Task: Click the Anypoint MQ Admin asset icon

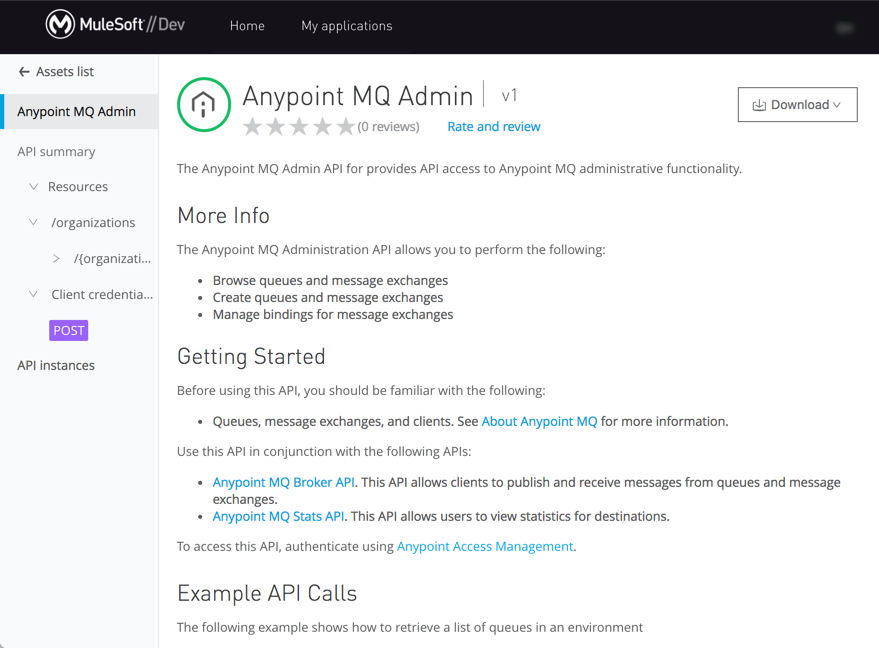Action: 203,104
